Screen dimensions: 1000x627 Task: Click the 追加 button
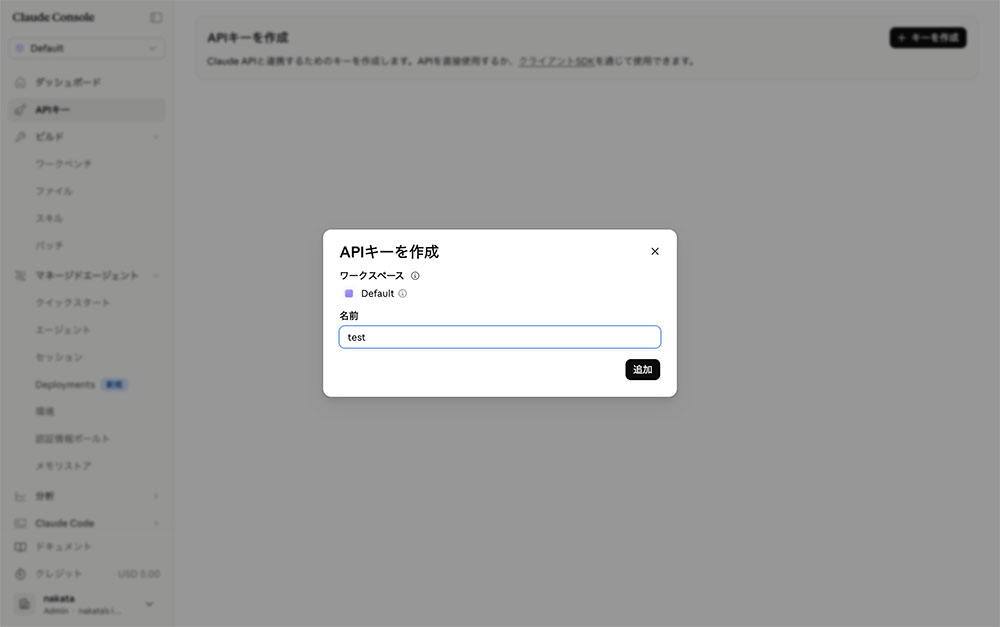[642, 369]
